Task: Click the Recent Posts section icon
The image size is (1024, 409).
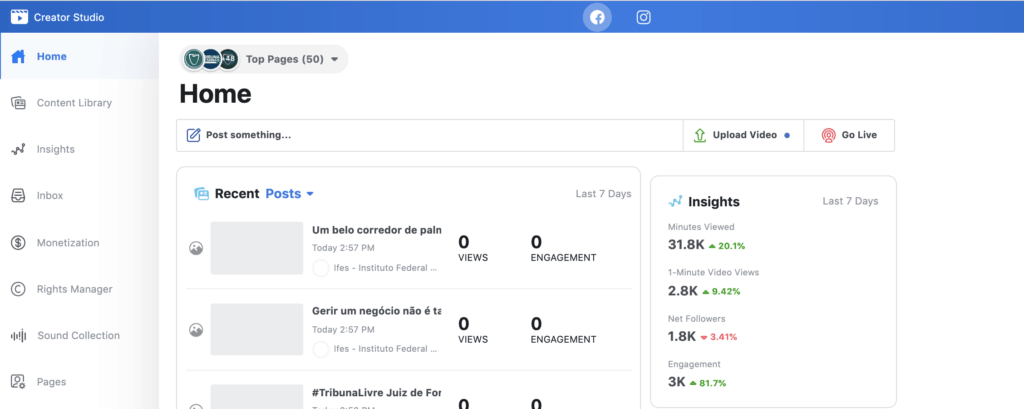Action: [x=201, y=193]
